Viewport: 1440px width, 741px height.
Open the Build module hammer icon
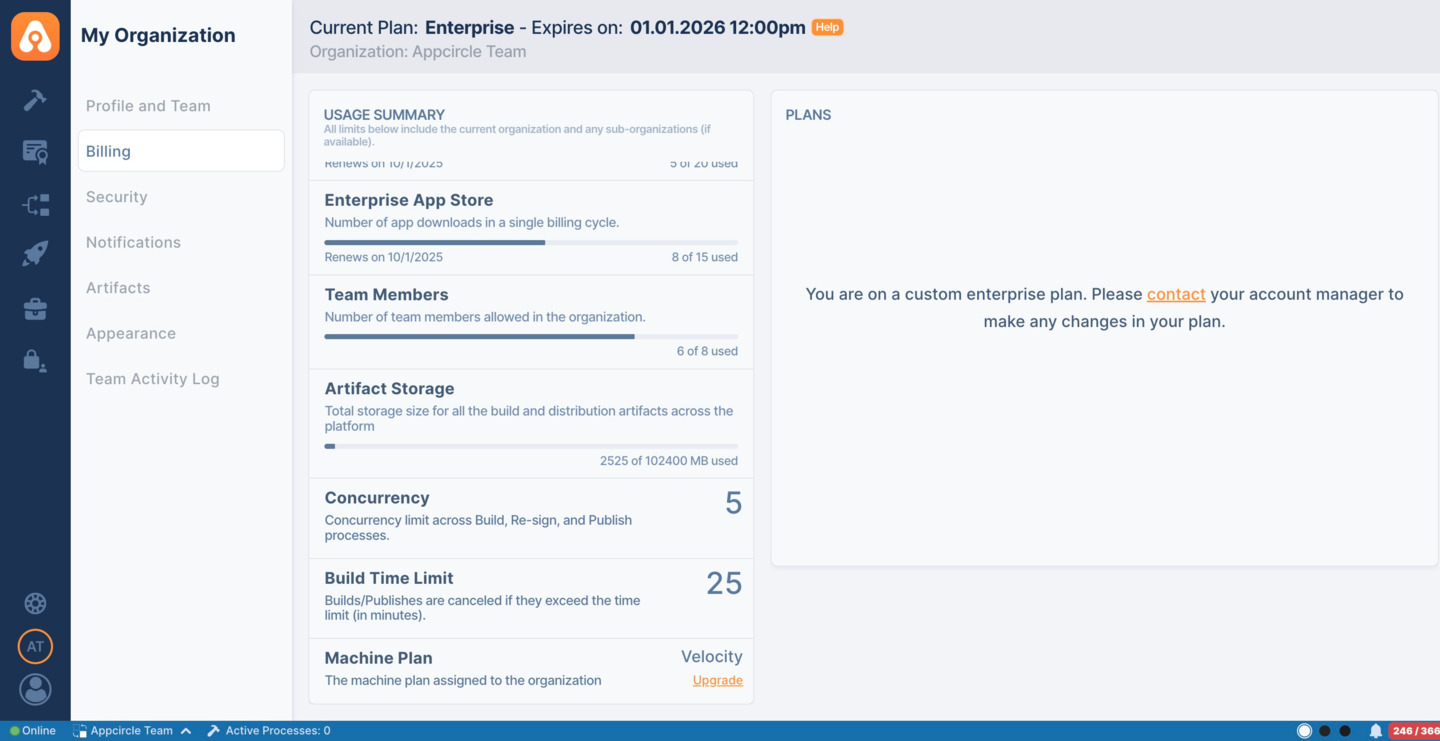pos(35,100)
